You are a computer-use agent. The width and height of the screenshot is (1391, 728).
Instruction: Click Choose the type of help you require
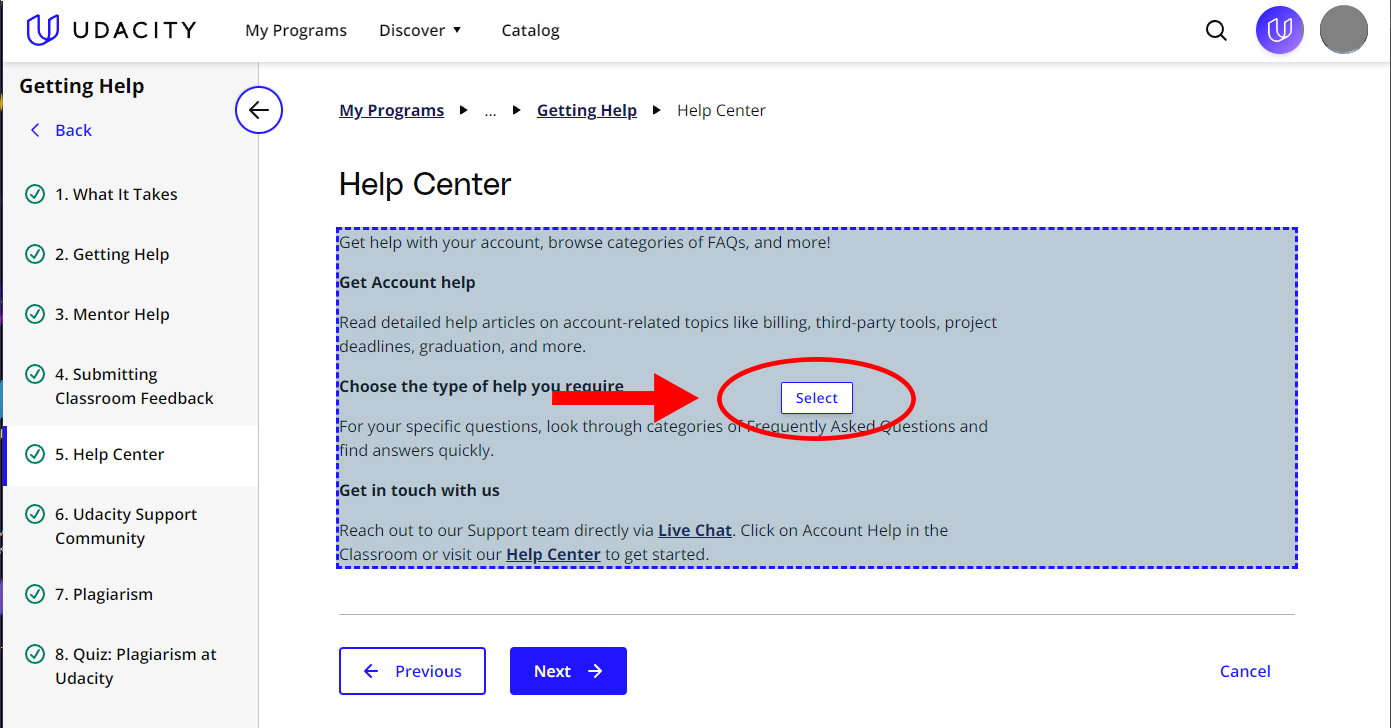pos(481,386)
